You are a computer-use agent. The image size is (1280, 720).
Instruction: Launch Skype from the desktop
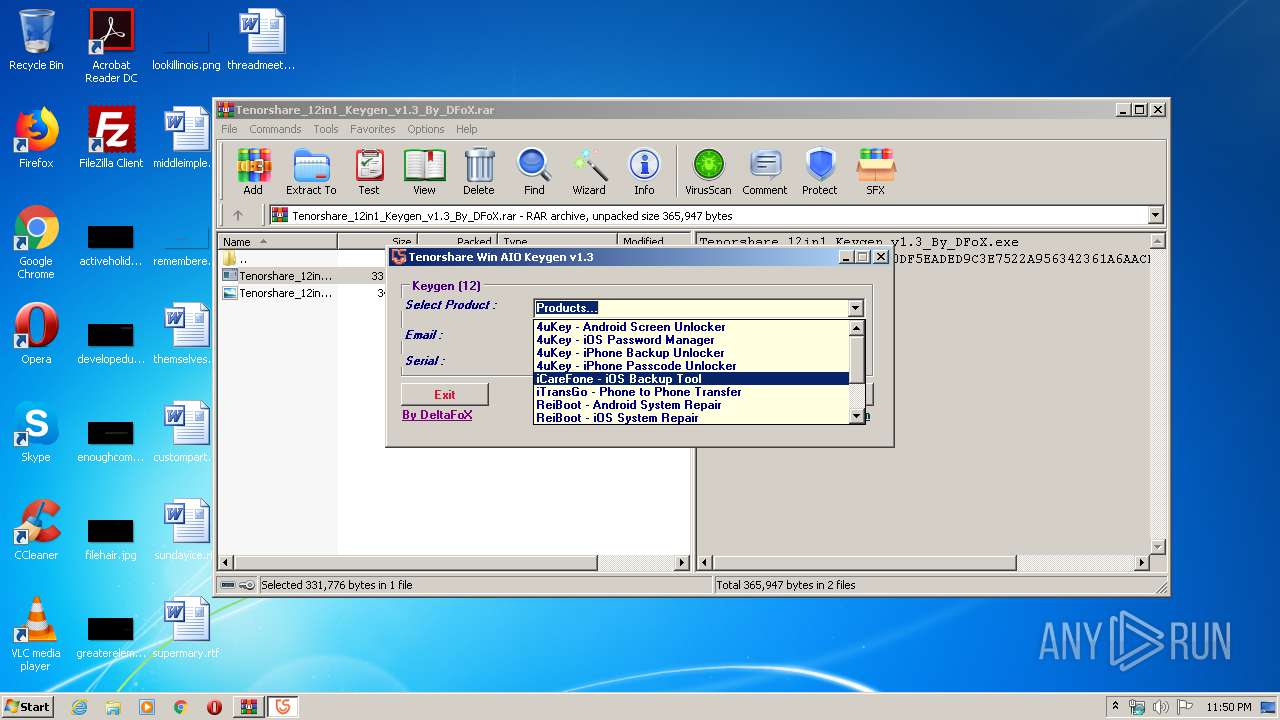(x=36, y=432)
